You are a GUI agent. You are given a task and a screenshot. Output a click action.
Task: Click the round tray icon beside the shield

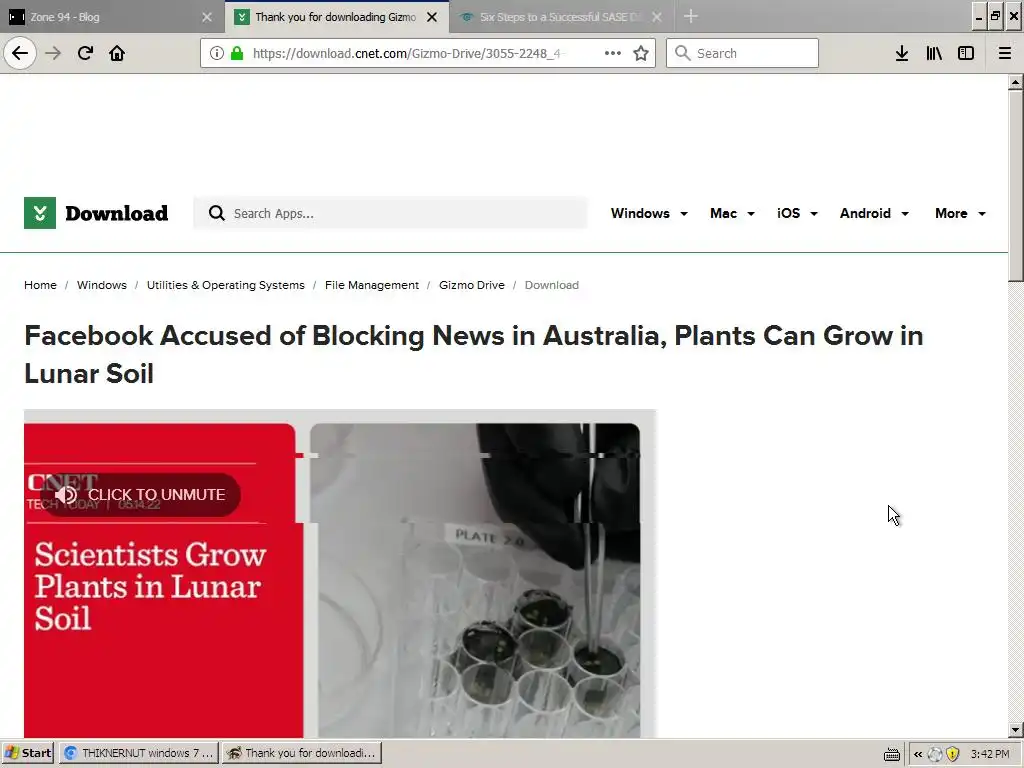[x=935, y=754]
